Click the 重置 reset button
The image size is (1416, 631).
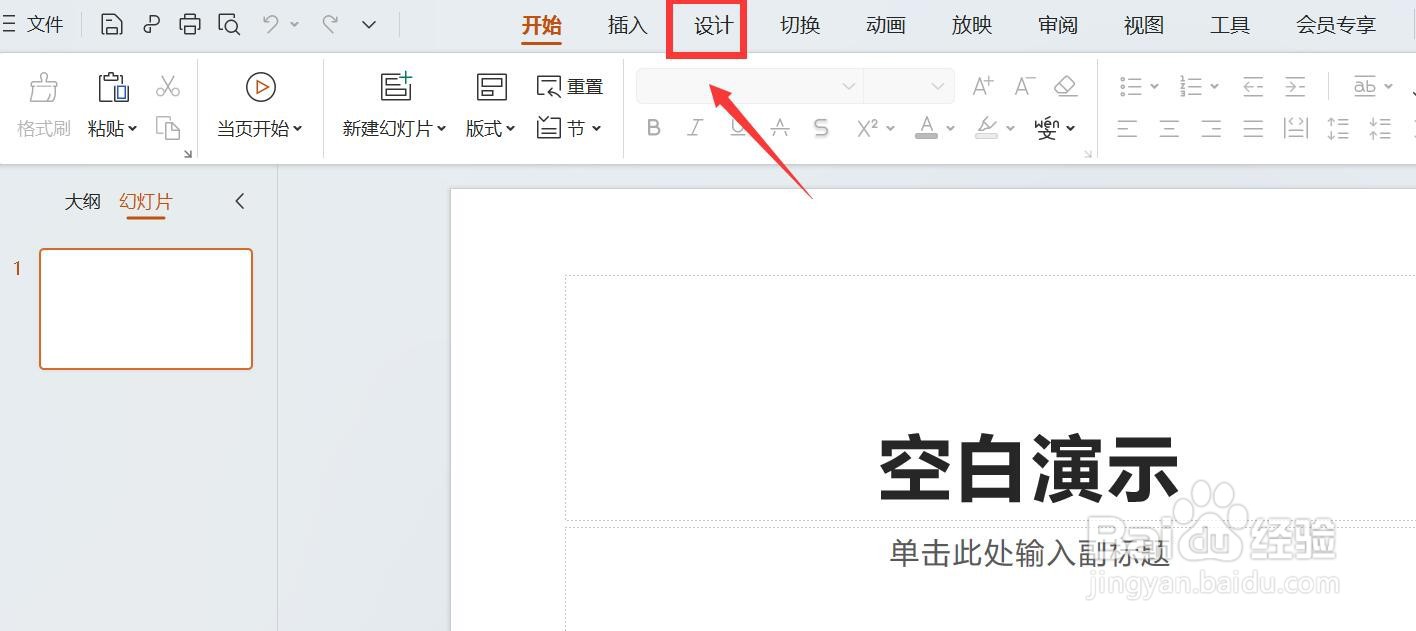[x=570, y=87]
